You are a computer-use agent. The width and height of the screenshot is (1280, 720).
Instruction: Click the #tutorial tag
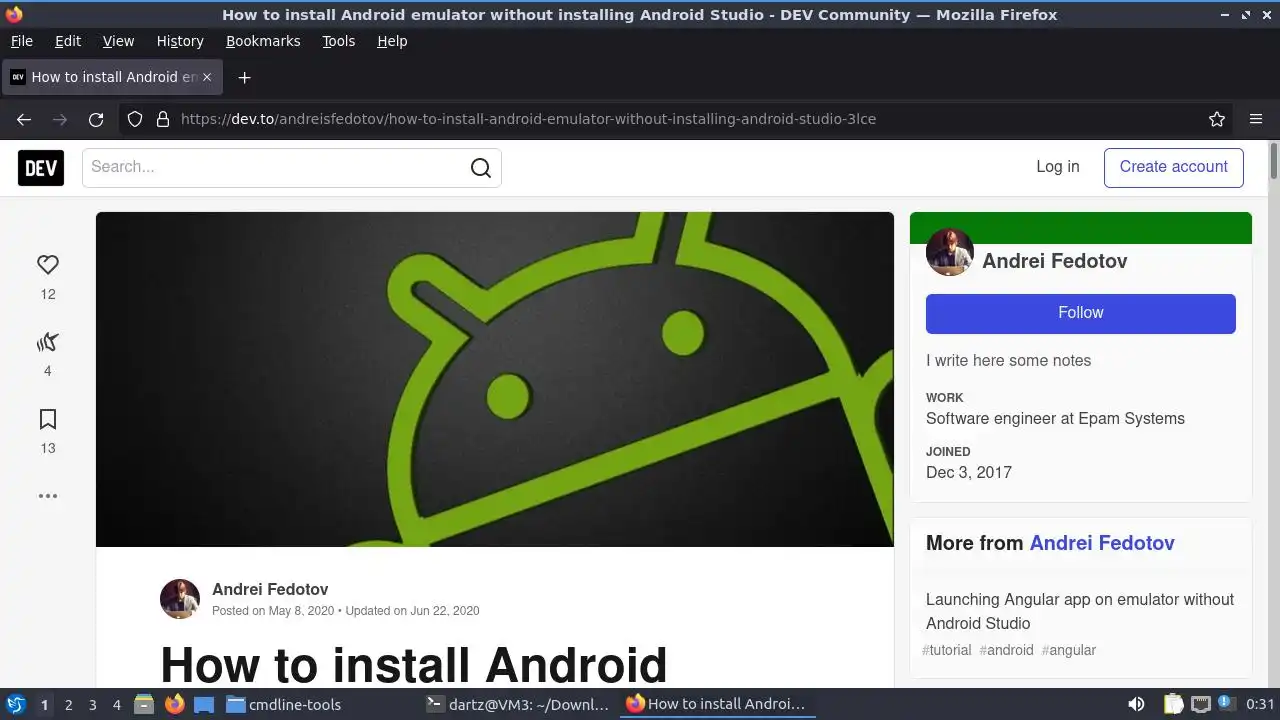pos(947,650)
